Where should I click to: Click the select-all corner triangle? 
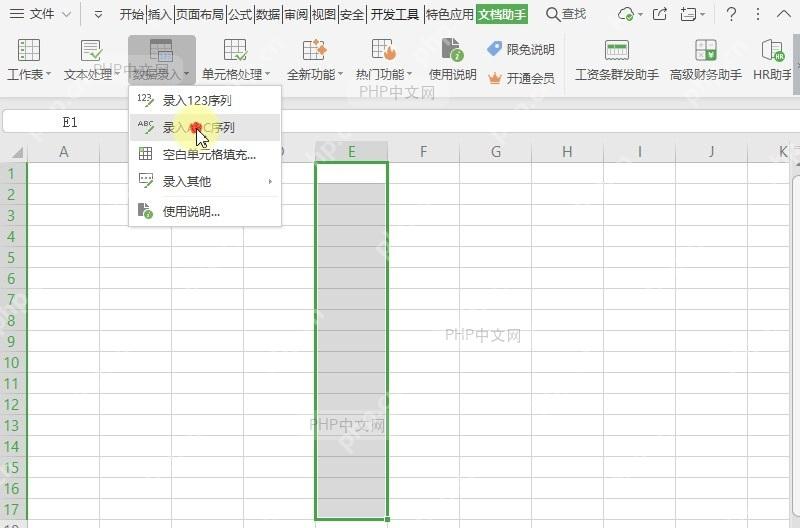coord(17,152)
